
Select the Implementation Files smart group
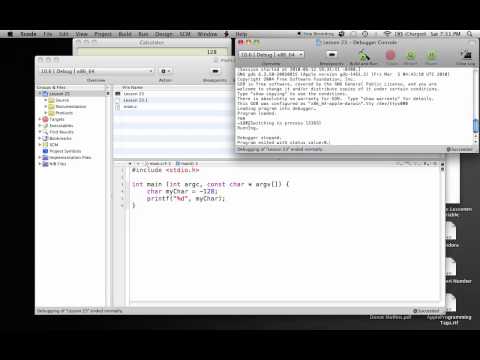tap(70, 157)
